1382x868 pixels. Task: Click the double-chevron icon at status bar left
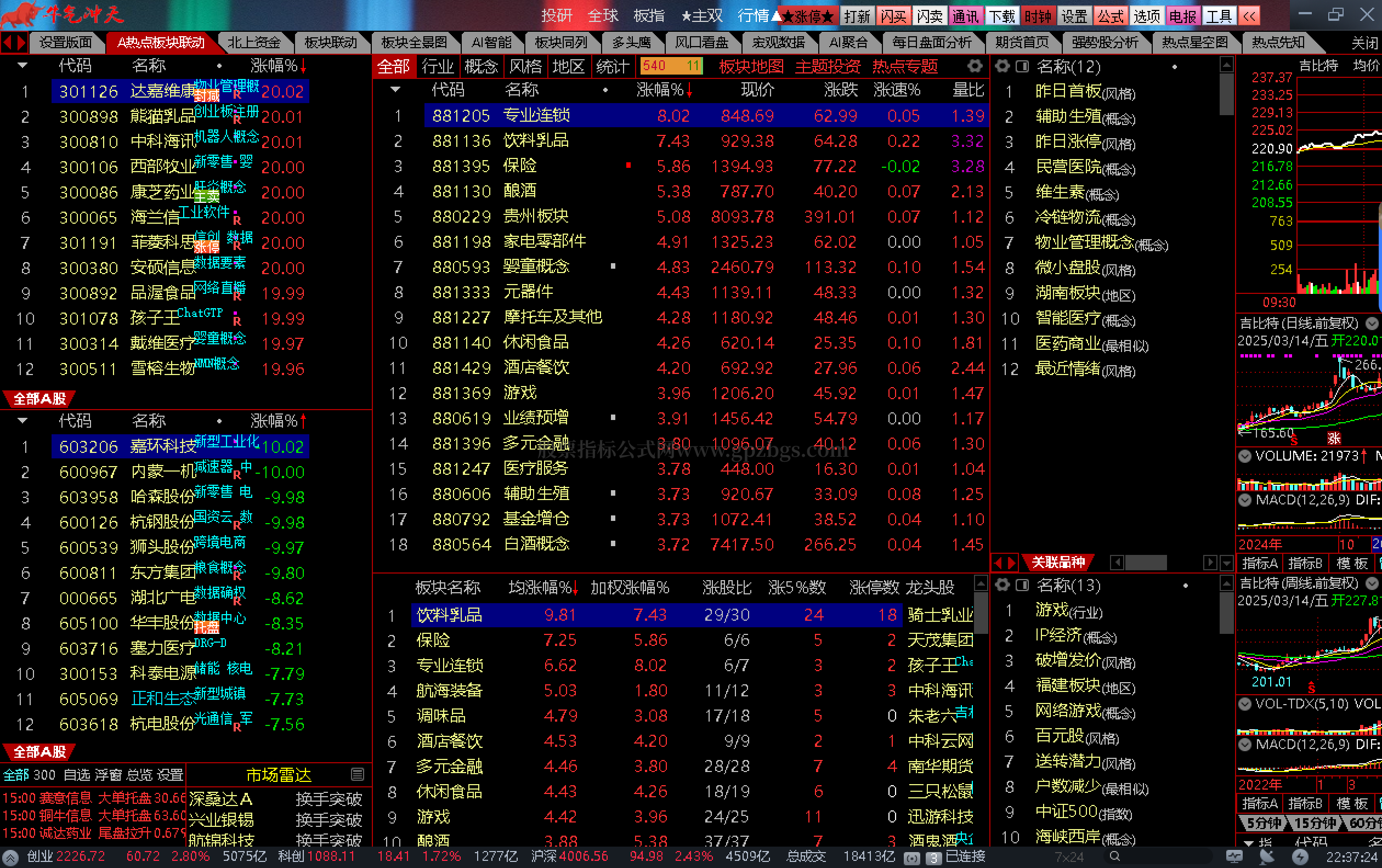pyautogui.click(x=10, y=857)
